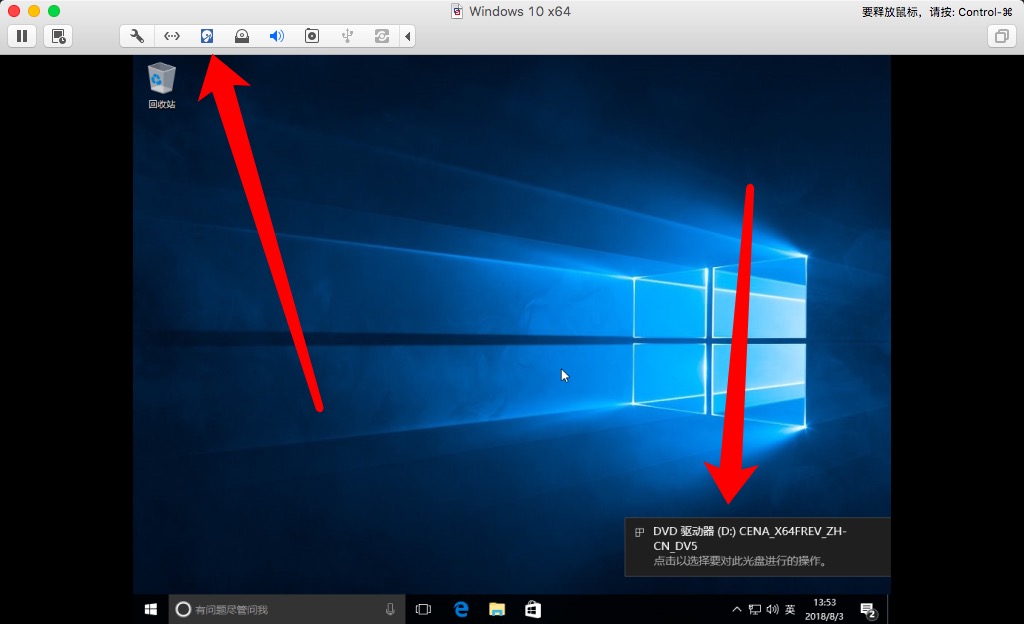Click the Show Desktop strip in taskbar
Screen dimensions: 1024x624
888,609
